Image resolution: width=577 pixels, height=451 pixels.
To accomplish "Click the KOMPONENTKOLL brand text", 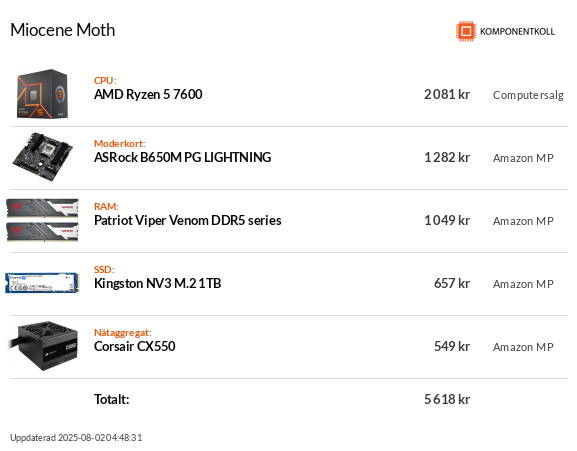I will pos(517,32).
